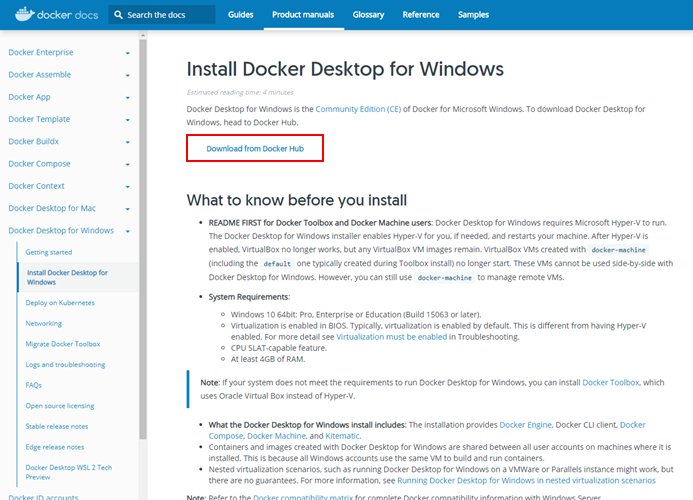Click Estimated reading time text

click(x=240, y=92)
